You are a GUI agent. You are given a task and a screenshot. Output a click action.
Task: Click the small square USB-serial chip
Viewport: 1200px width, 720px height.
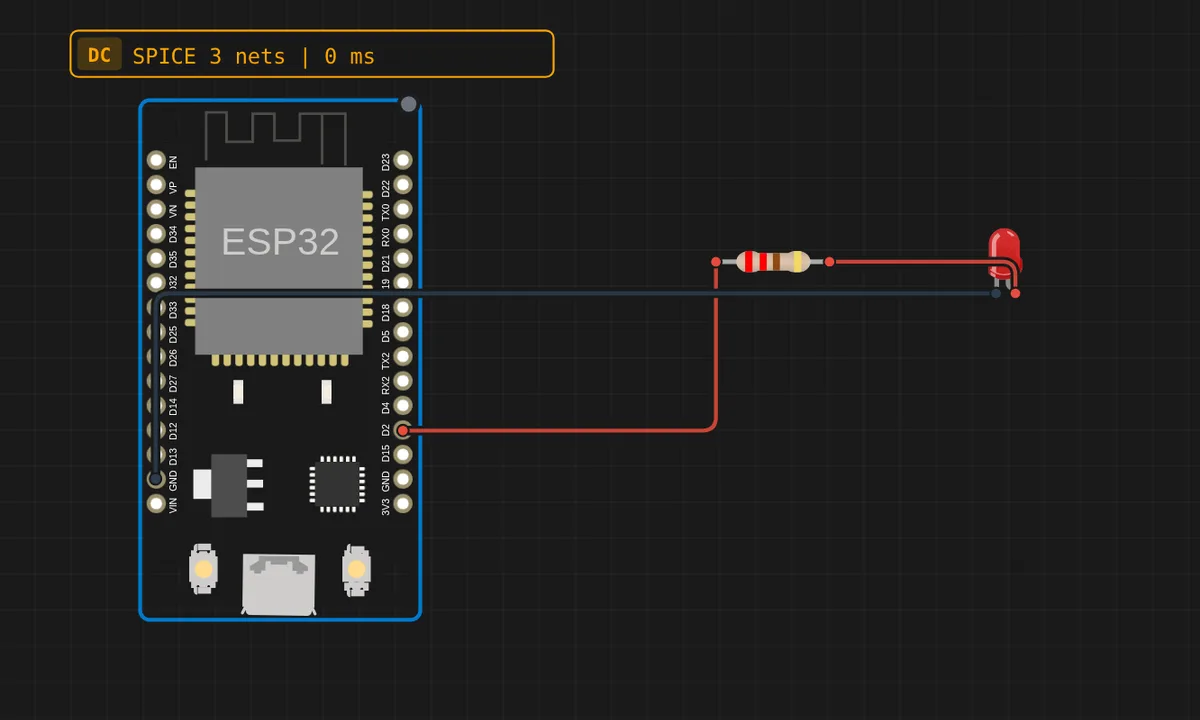pos(335,485)
